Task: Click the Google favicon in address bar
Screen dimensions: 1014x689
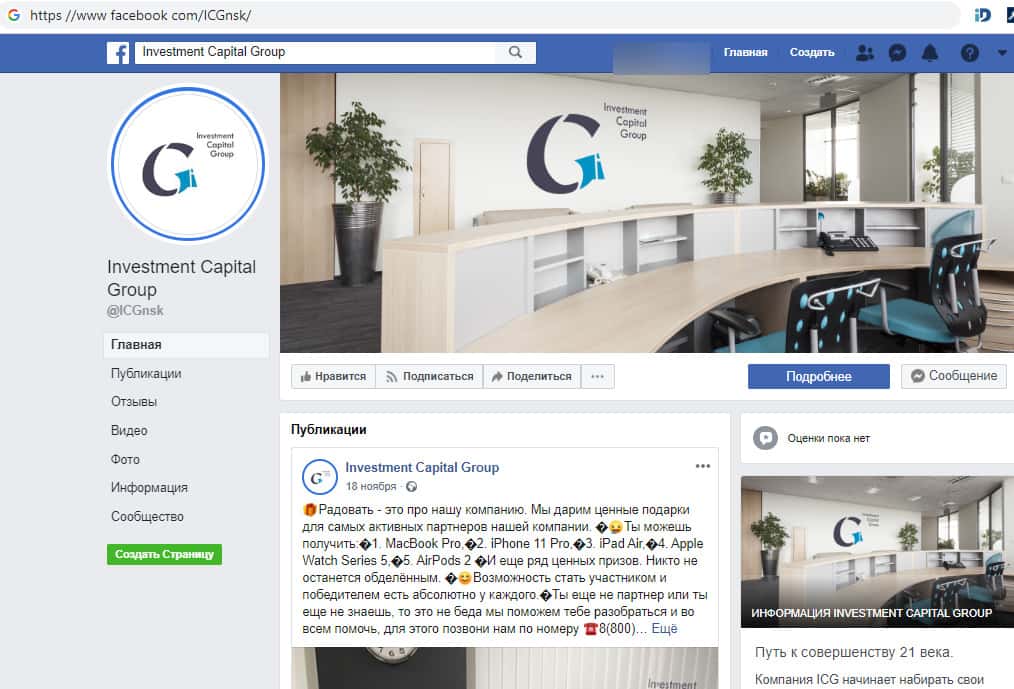Action: 14,15
